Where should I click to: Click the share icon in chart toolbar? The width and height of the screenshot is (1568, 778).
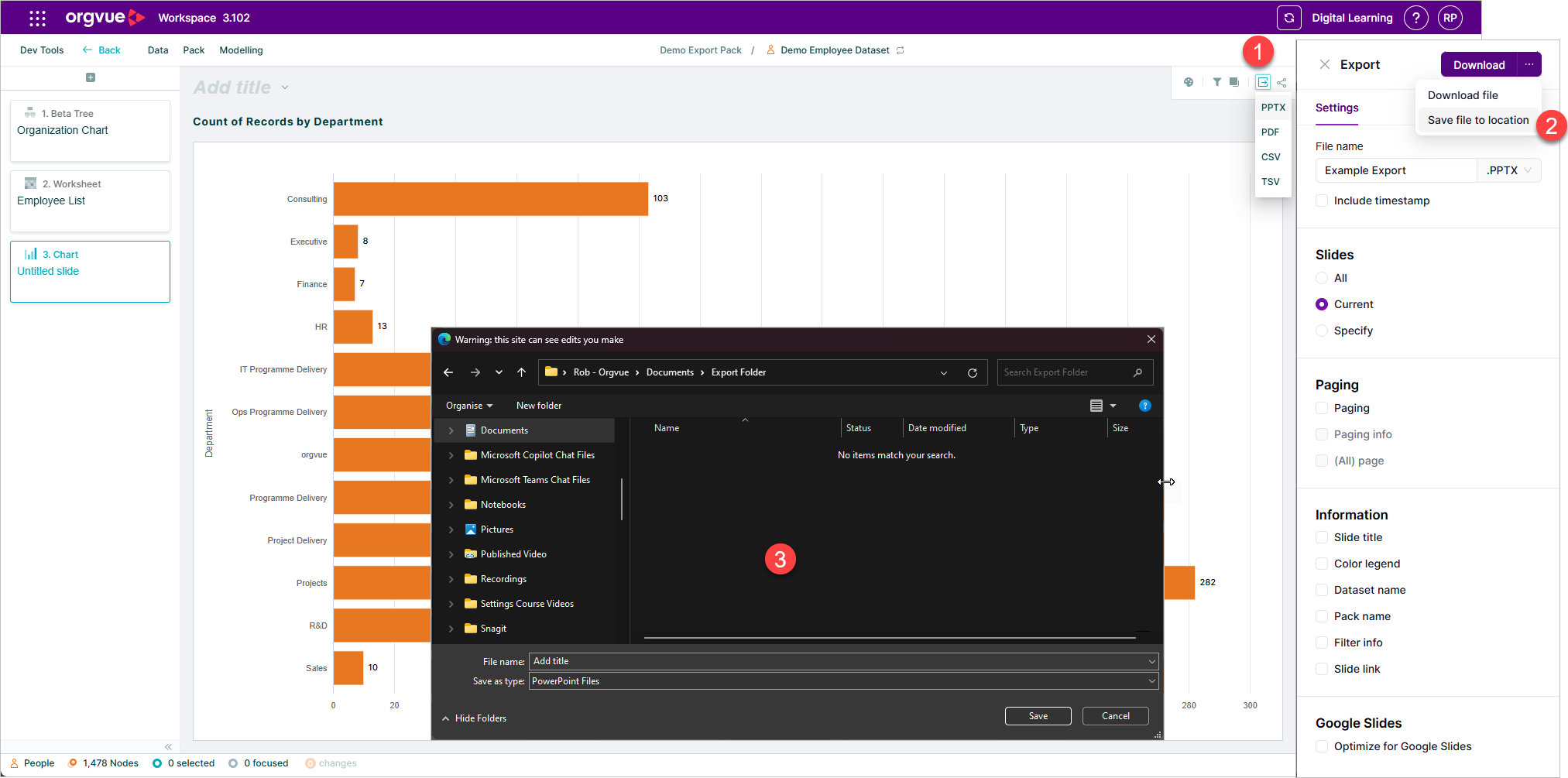[1282, 82]
